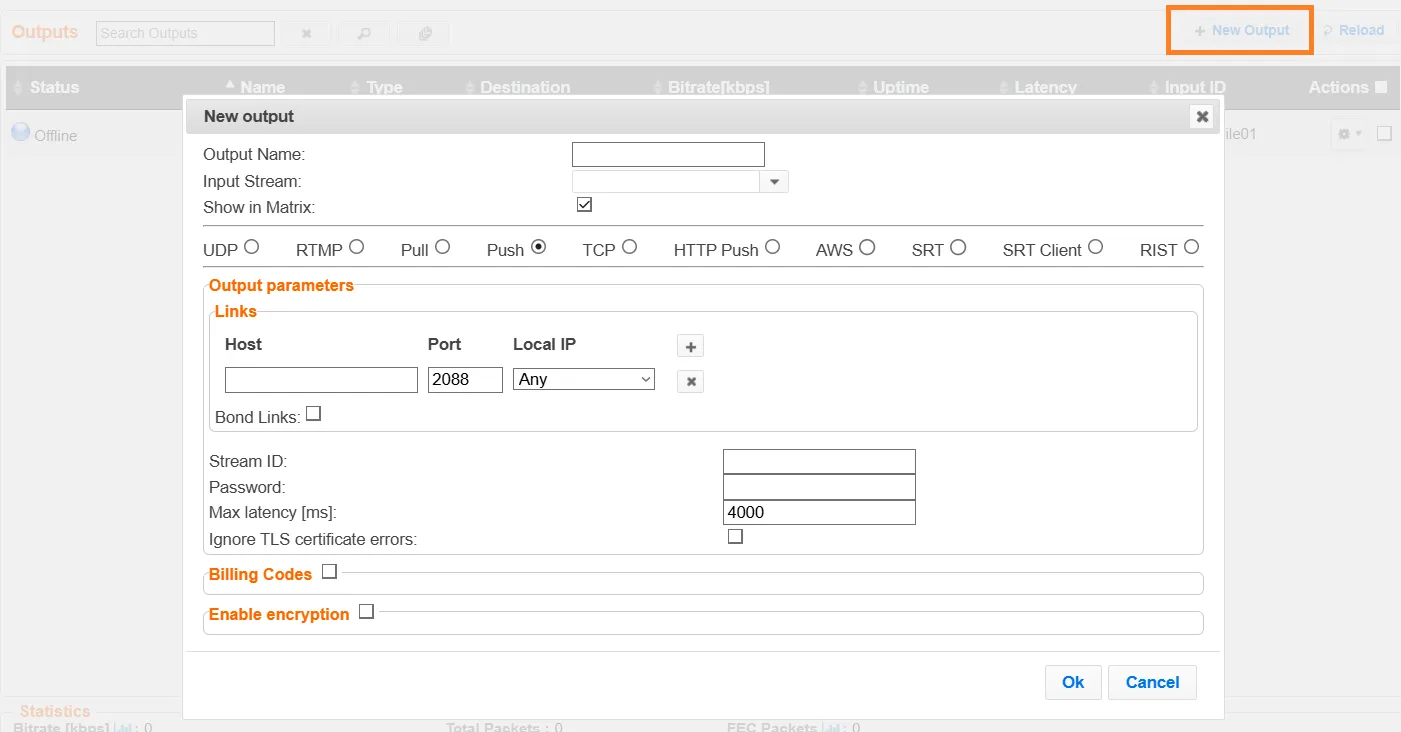Enable the Bond Links checkbox

313,414
